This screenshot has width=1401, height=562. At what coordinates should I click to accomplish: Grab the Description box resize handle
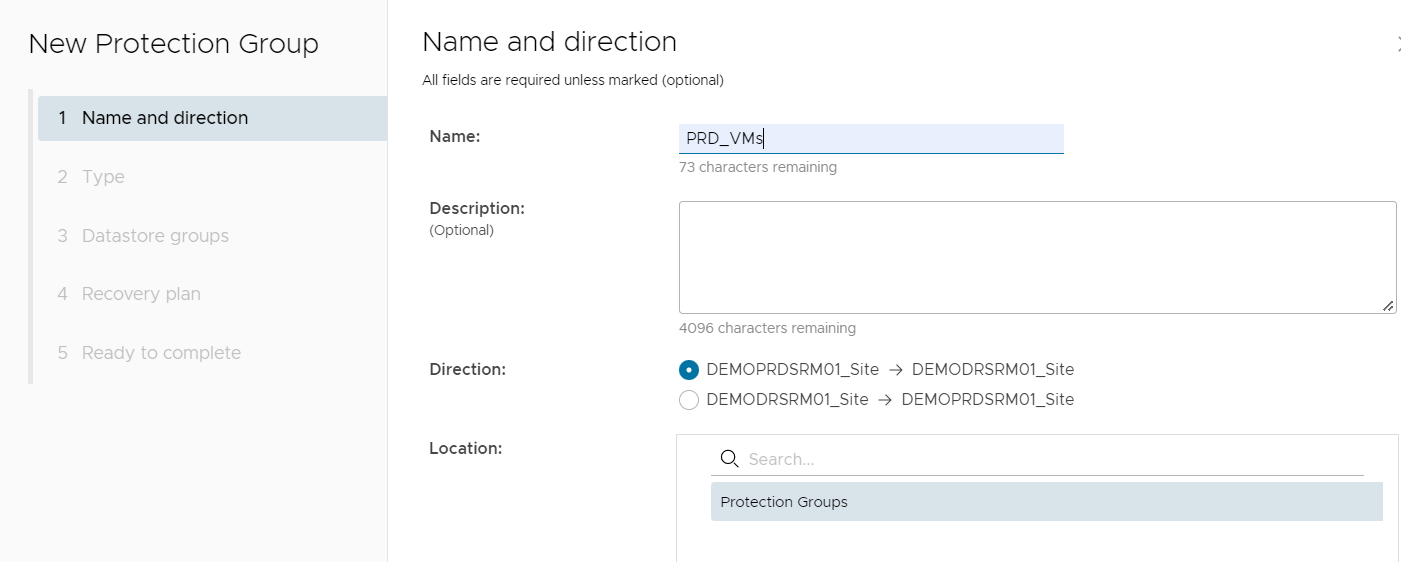(x=1388, y=306)
